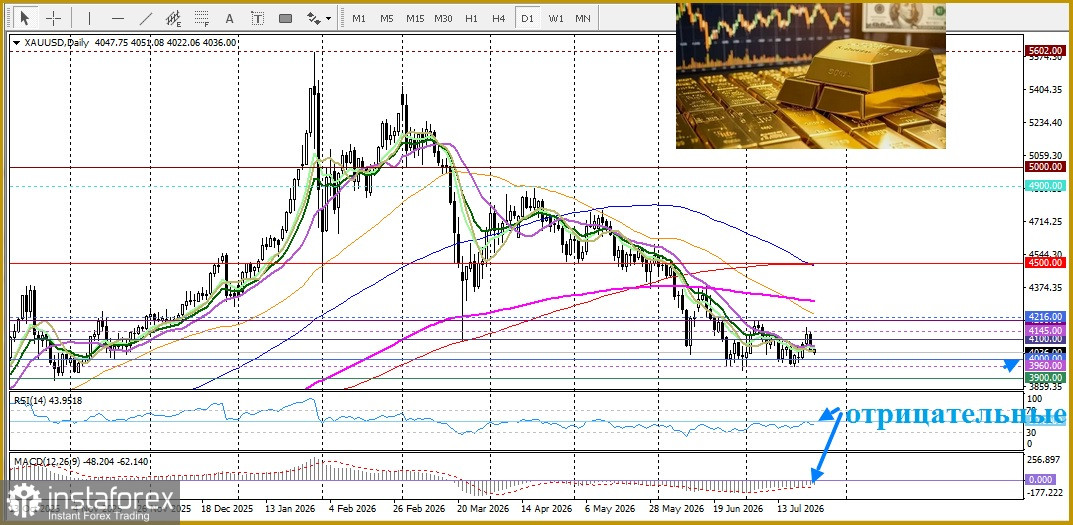This screenshot has height=525, width=1073.
Task: Click the 19 Jun 2026 date label
Action: [738, 509]
